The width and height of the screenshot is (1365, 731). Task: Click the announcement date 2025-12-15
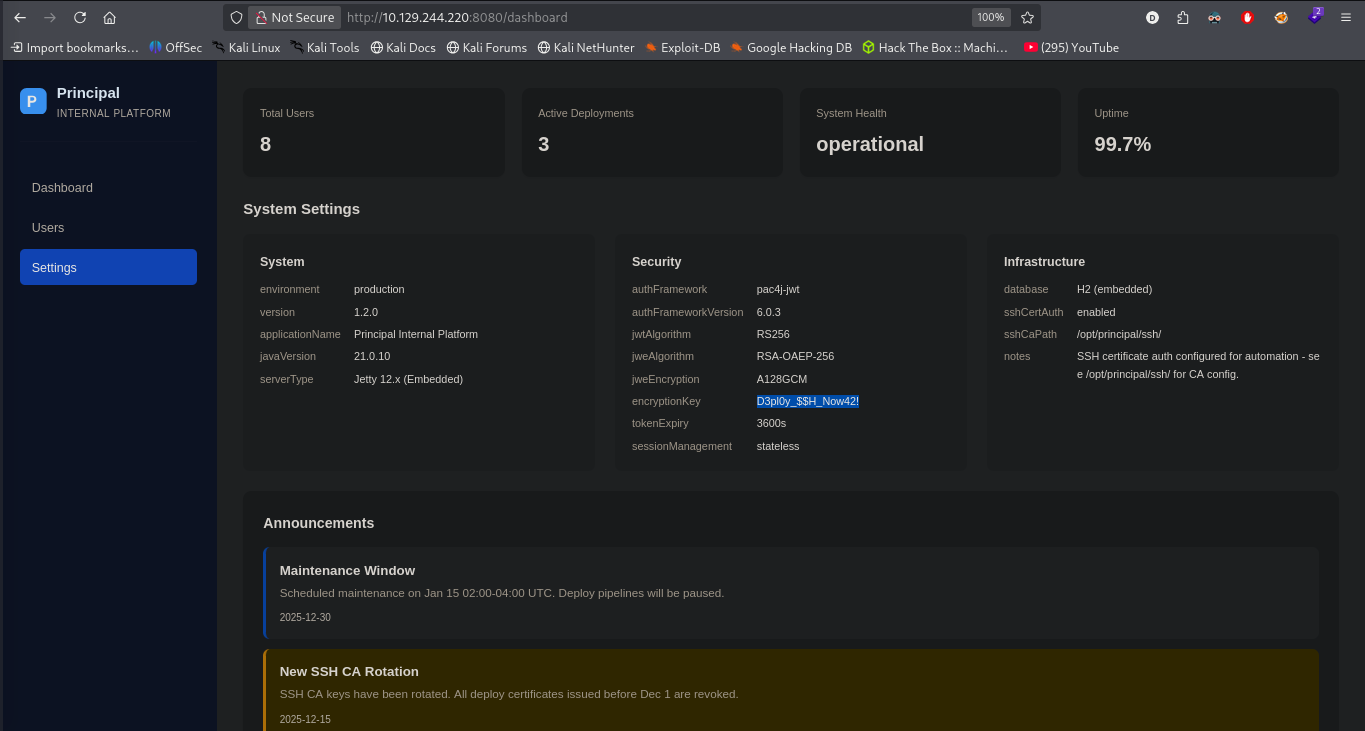tap(305, 719)
